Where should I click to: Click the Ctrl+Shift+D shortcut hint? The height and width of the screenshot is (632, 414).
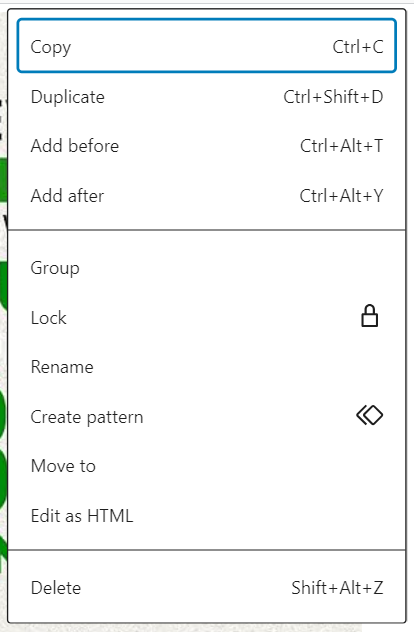(x=333, y=97)
